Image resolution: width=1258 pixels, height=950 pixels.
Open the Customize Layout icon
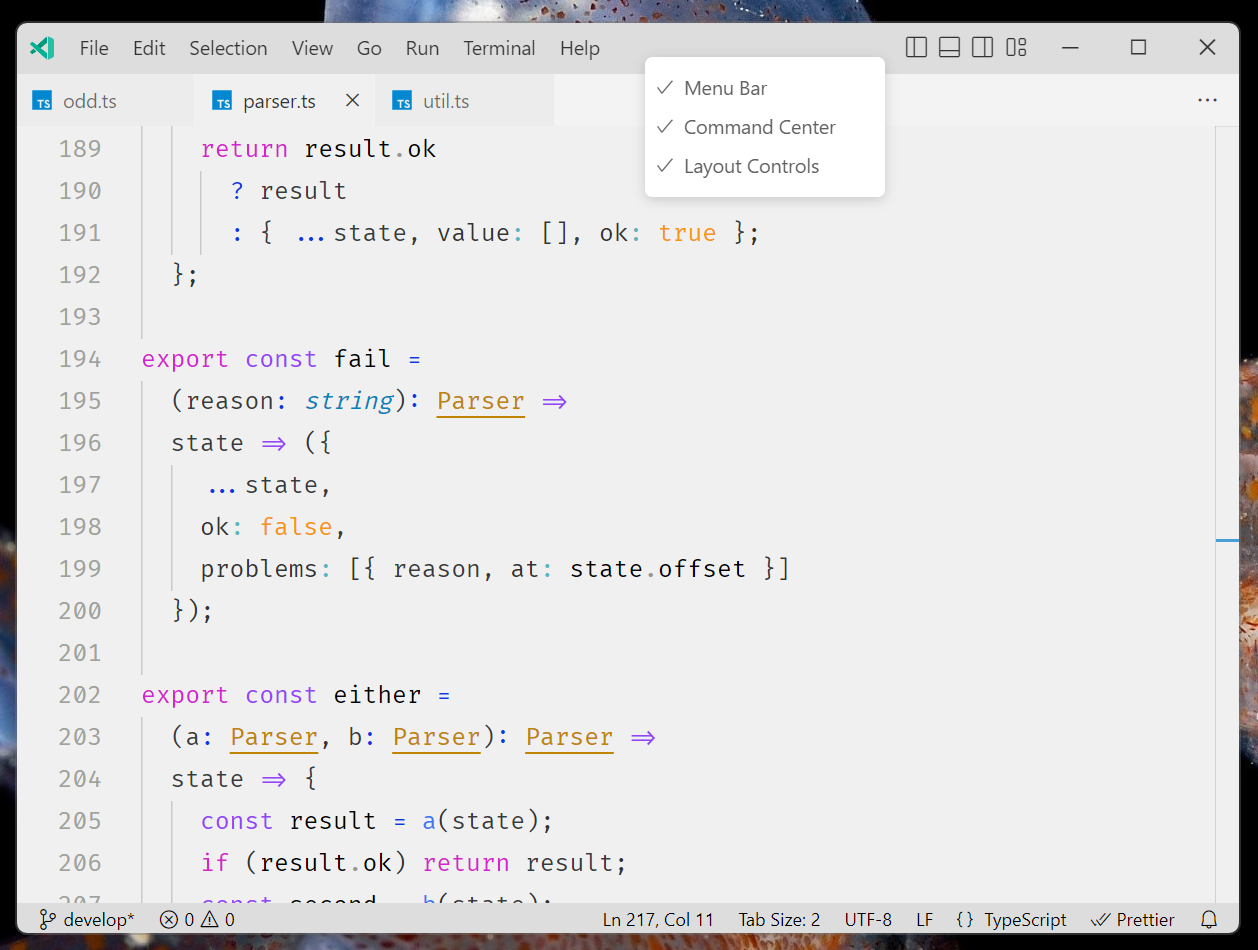coord(1015,46)
